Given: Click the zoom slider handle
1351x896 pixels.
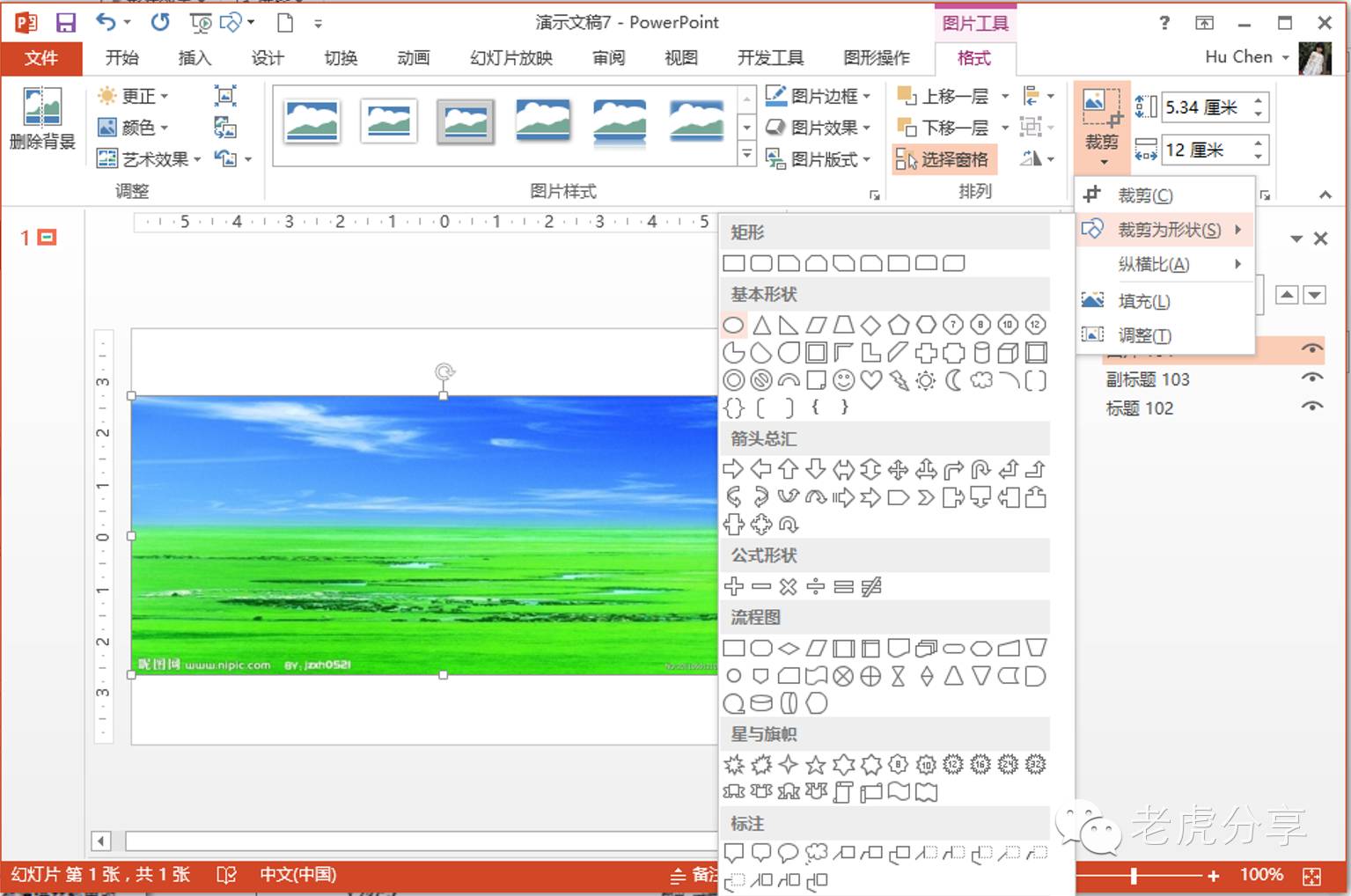Looking at the screenshot, I should (x=1134, y=876).
